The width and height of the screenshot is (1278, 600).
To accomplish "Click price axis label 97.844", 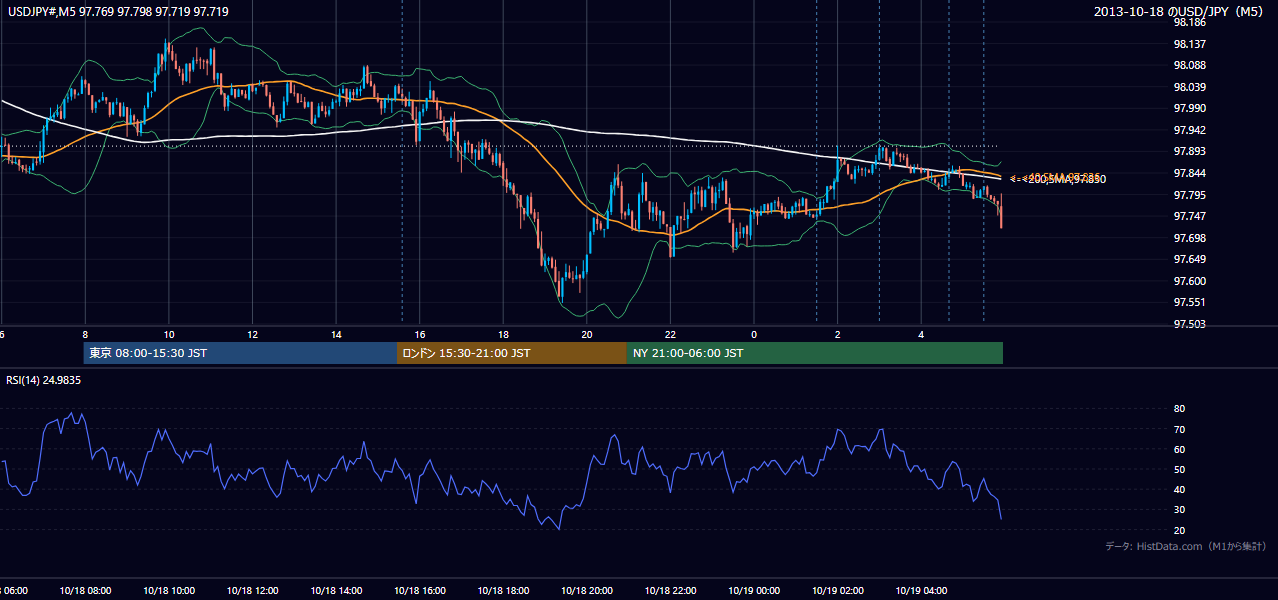I will point(1190,173).
